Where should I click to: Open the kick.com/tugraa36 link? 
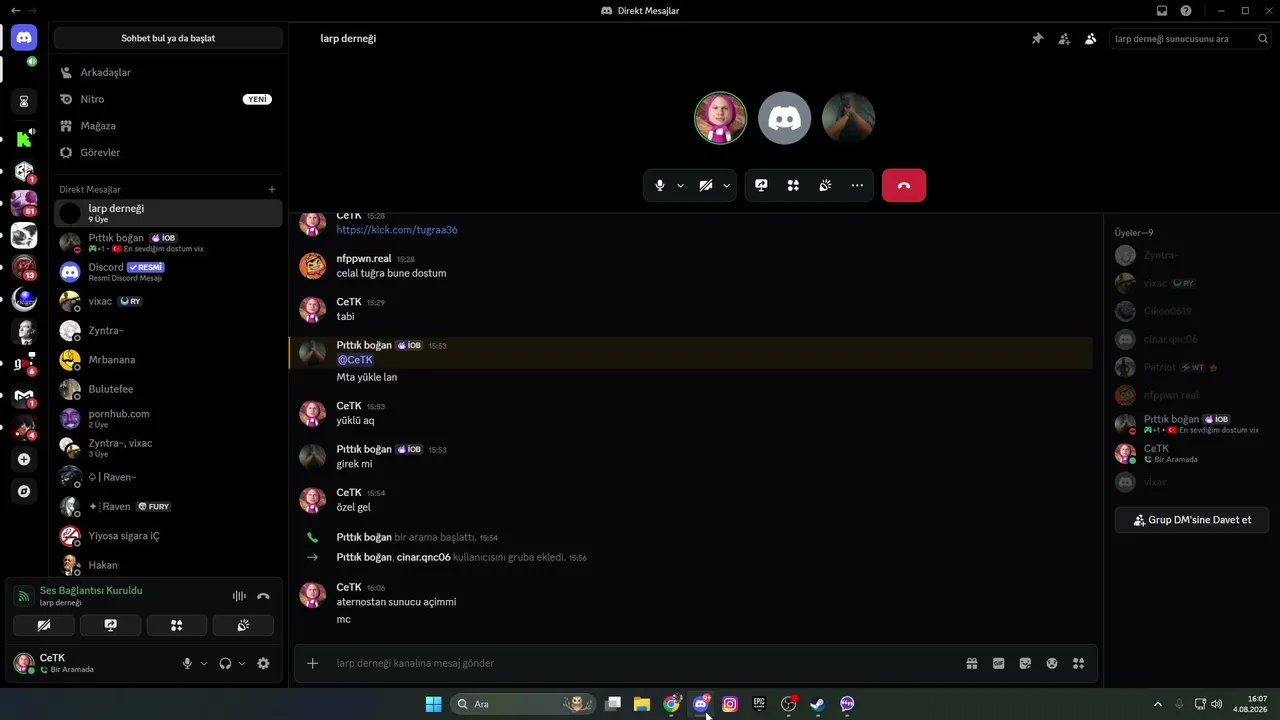pos(397,230)
